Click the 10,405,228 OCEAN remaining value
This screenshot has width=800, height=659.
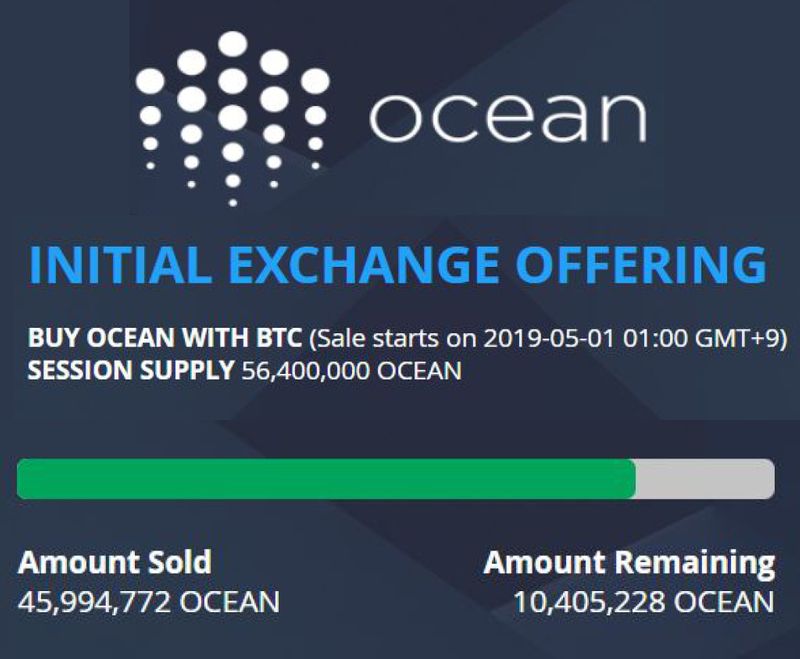(x=644, y=602)
